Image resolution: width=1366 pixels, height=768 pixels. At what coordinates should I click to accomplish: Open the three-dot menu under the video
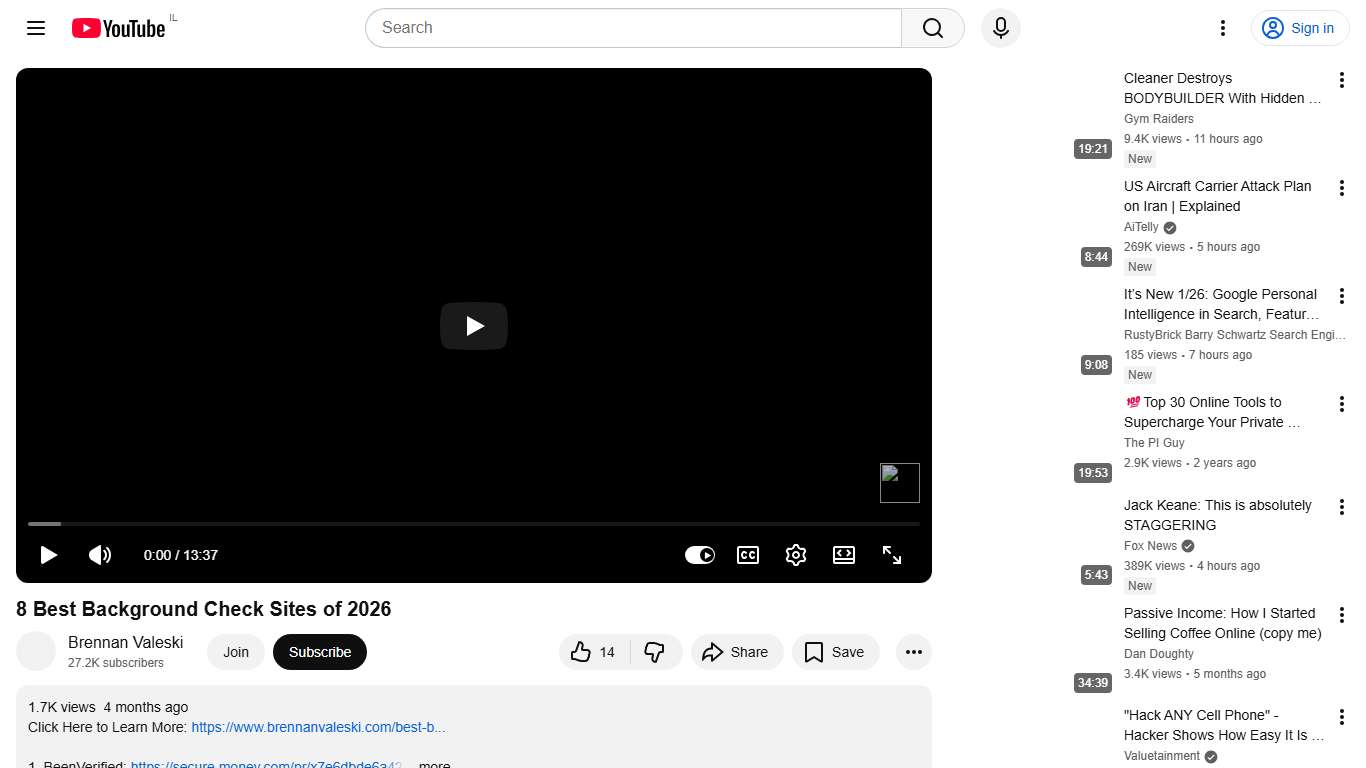[913, 651]
